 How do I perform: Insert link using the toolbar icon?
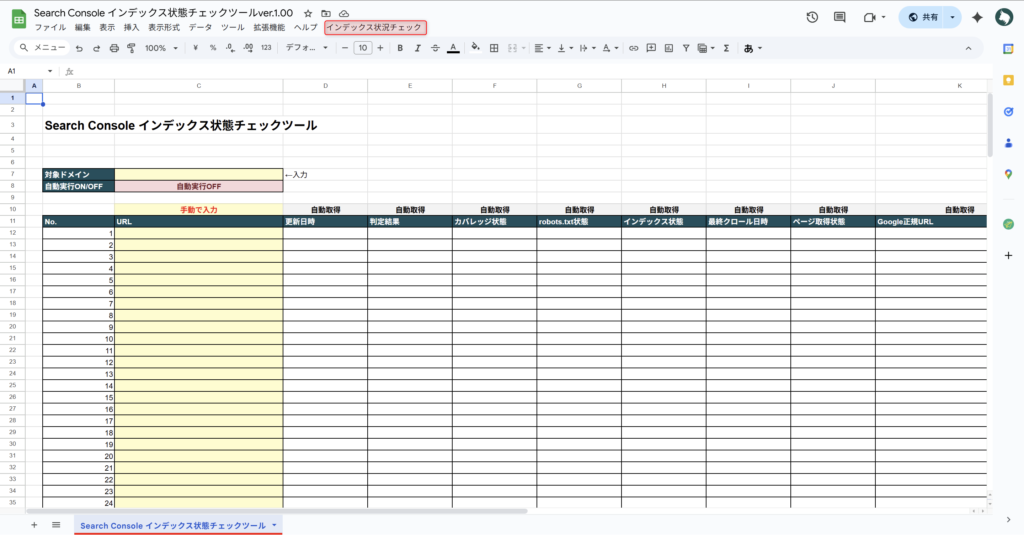[633, 48]
